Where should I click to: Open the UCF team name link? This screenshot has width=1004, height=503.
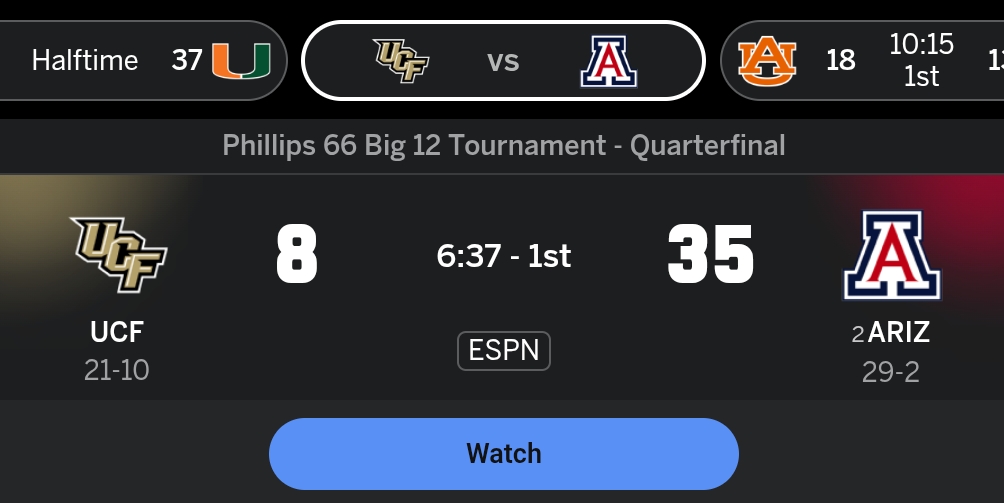(x=117, y=331)
